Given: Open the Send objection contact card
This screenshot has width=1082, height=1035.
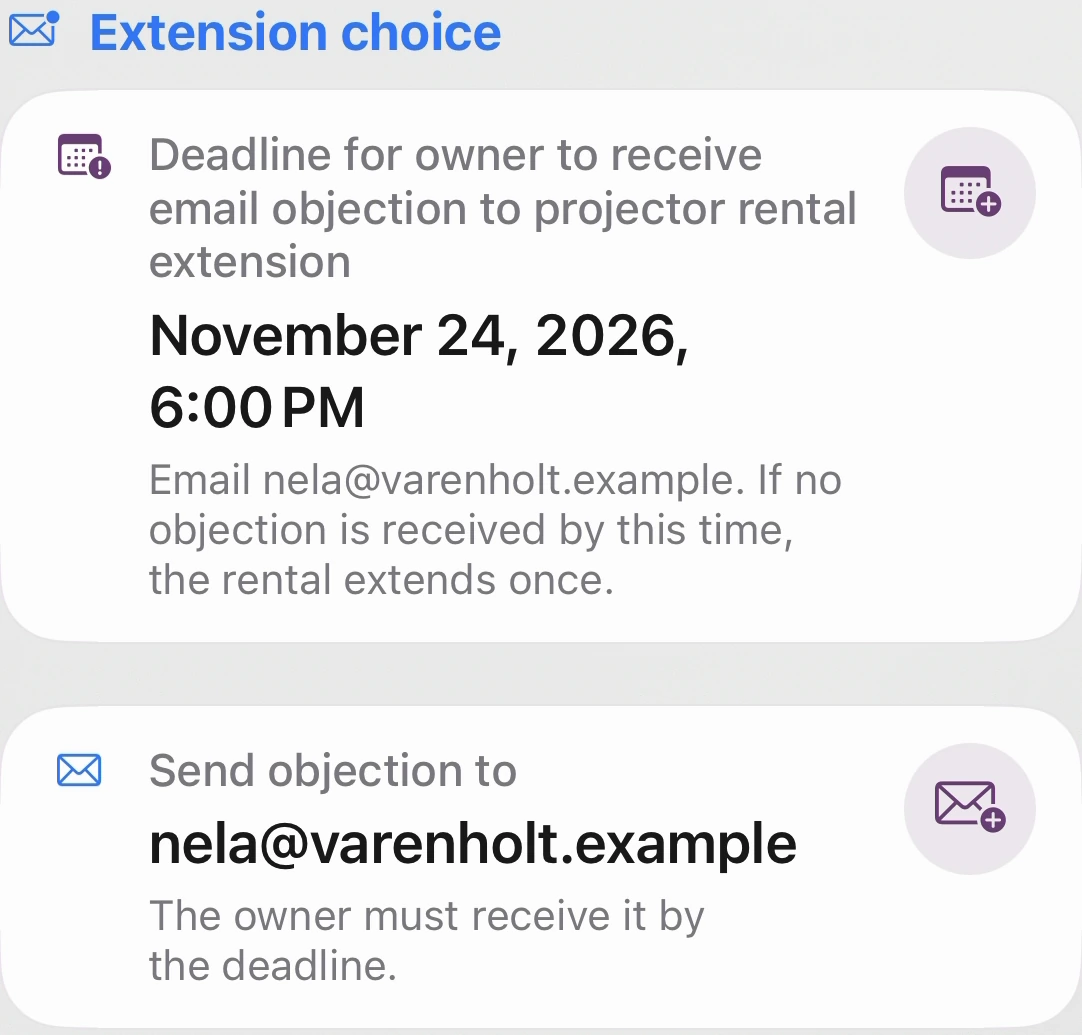Looking at the screenshot, I should pos(541,867).
